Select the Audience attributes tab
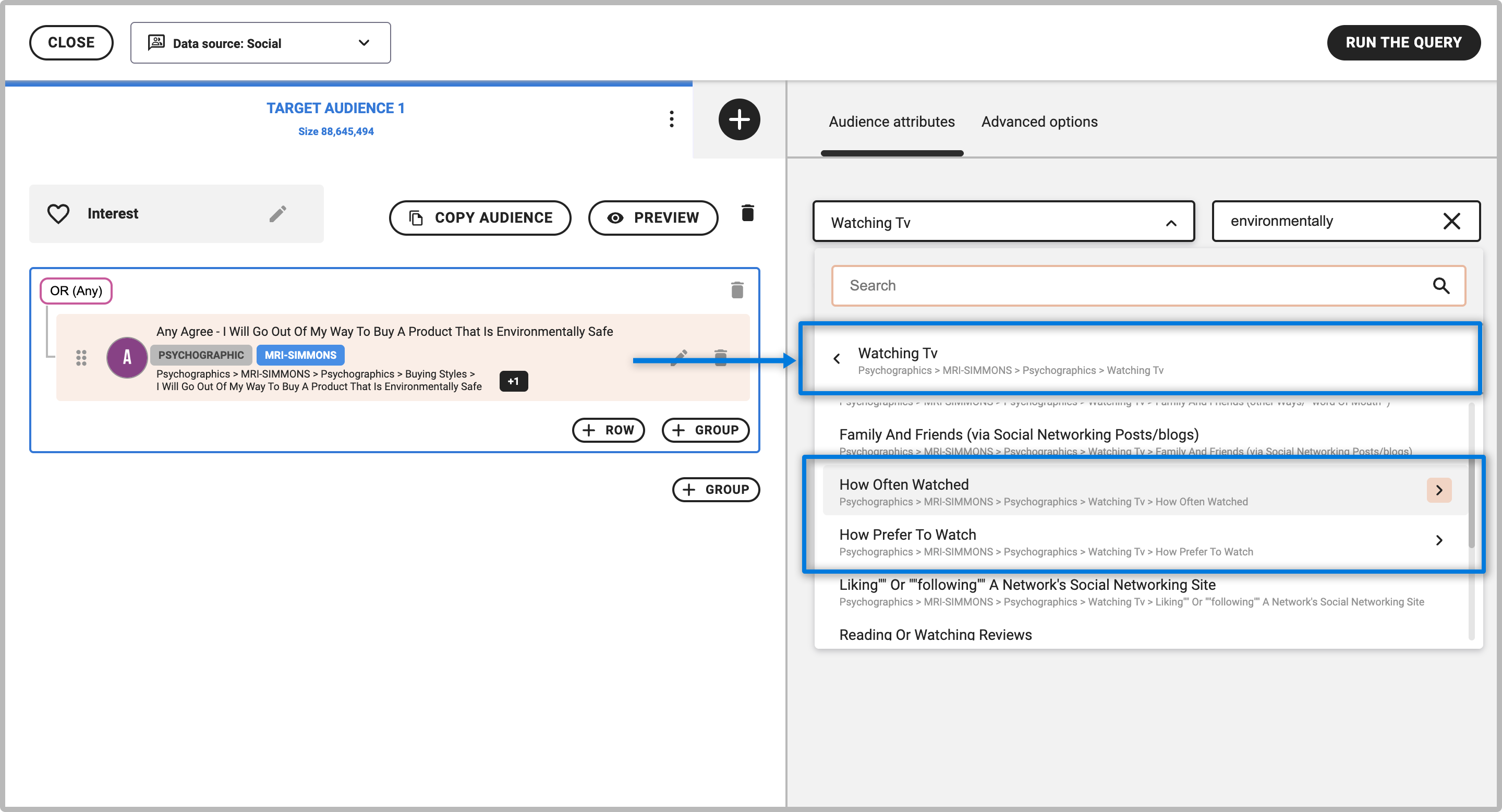 (891, 122)
